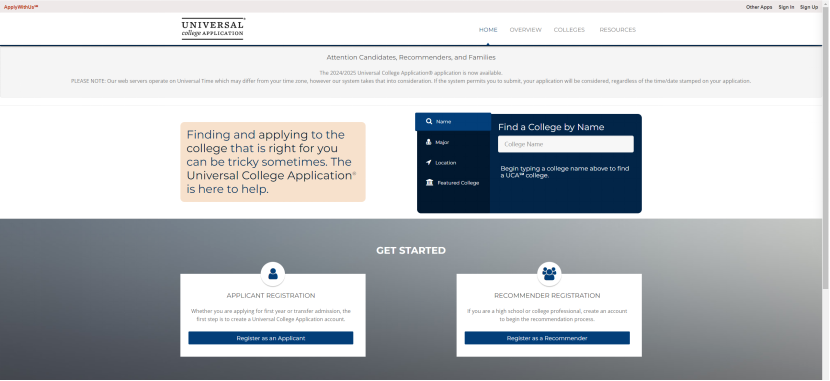Click the Sign Up link

[x=809, y=7]
